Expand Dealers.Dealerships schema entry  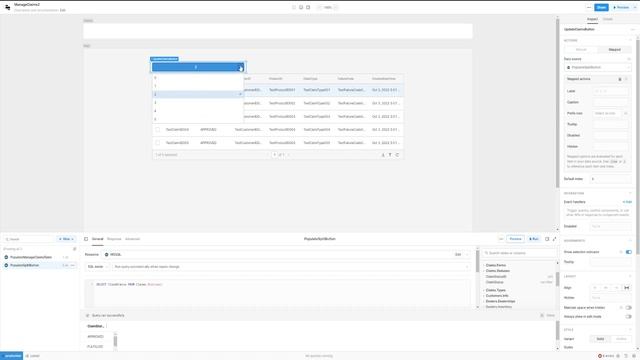500,301
